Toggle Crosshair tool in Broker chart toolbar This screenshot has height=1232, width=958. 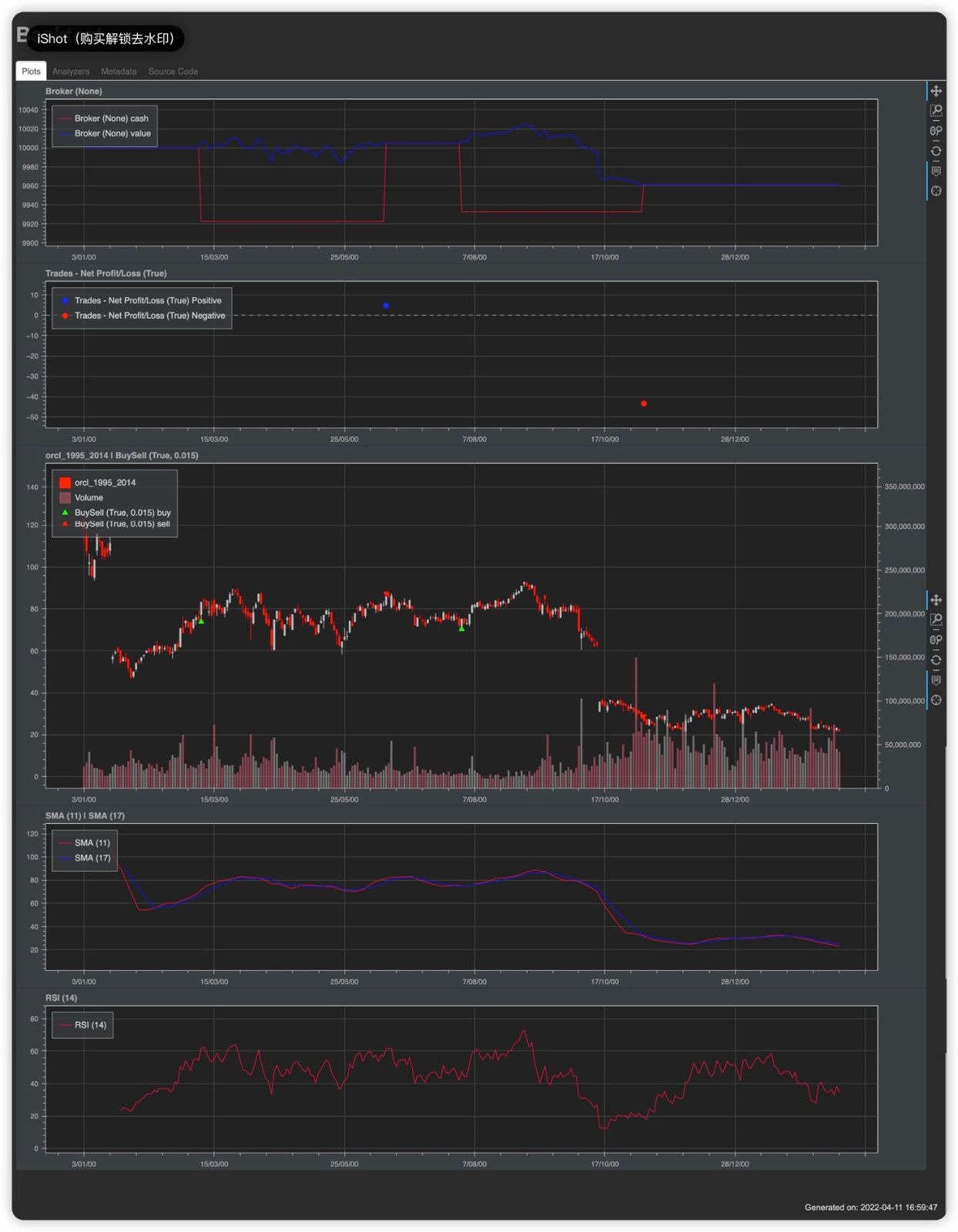[936, 191]
